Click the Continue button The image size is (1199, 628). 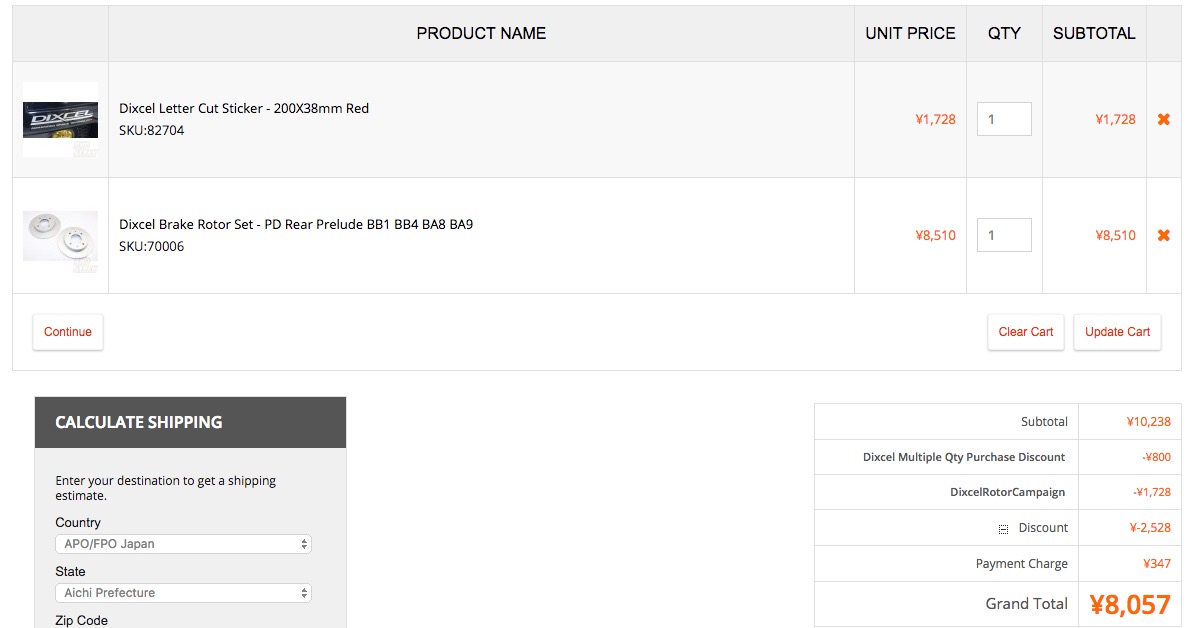click(68, 332)
